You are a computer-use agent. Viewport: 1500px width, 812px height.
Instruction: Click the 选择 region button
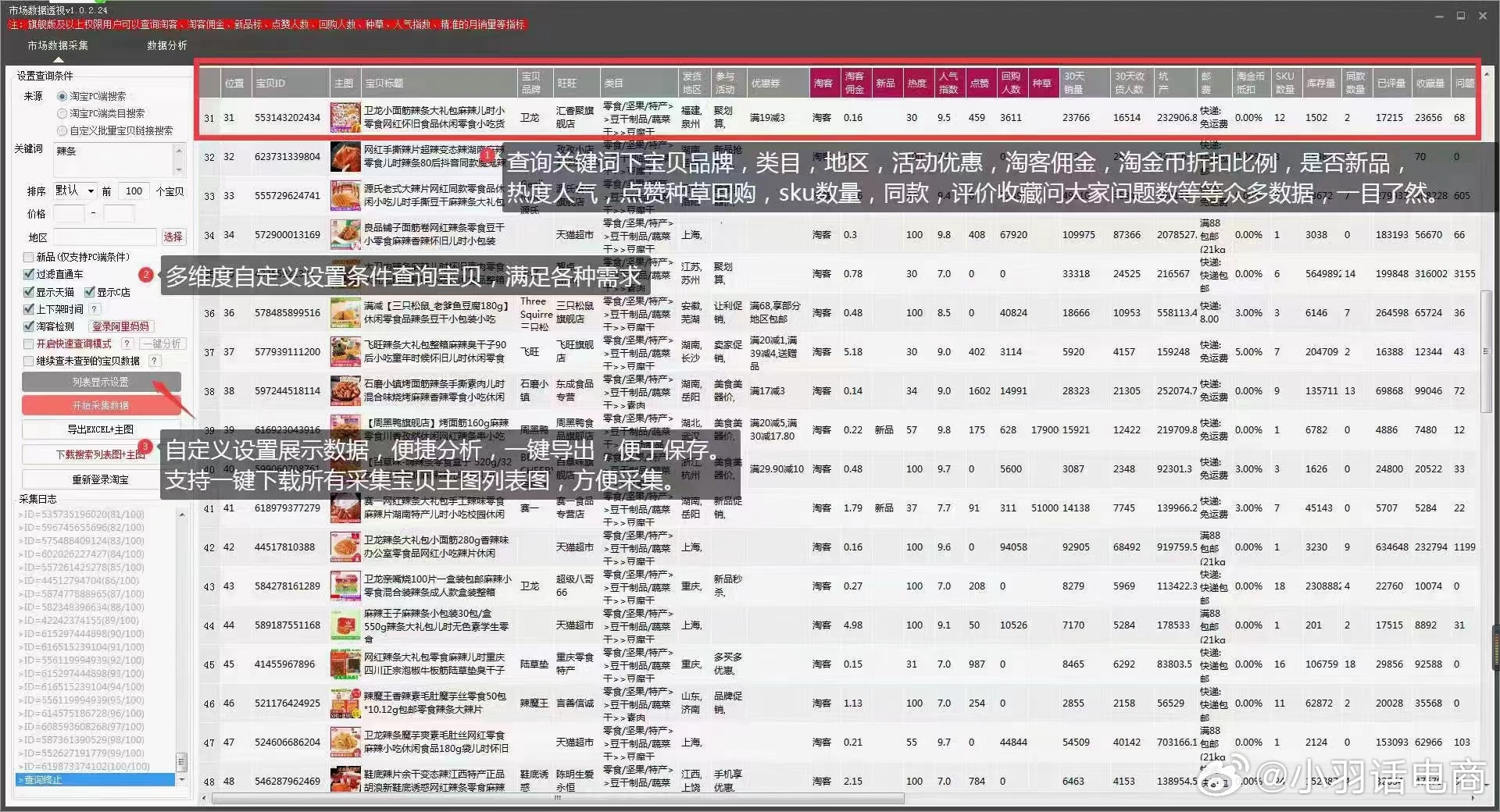click(x=173, y=237)
